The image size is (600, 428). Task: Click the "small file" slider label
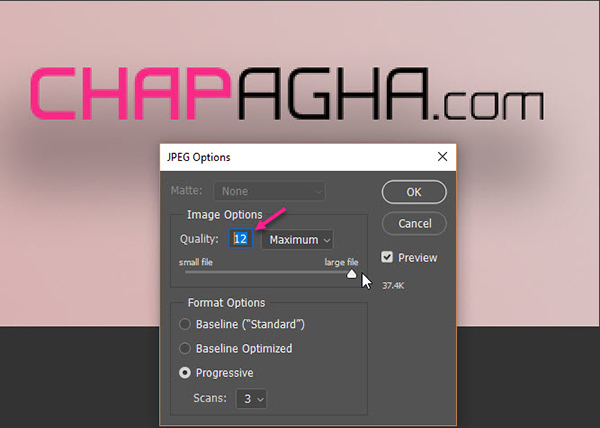196,262
